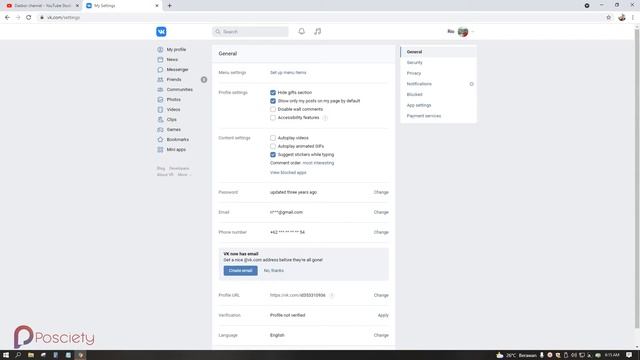Click Clips sidebar icon

coord(160,120)
